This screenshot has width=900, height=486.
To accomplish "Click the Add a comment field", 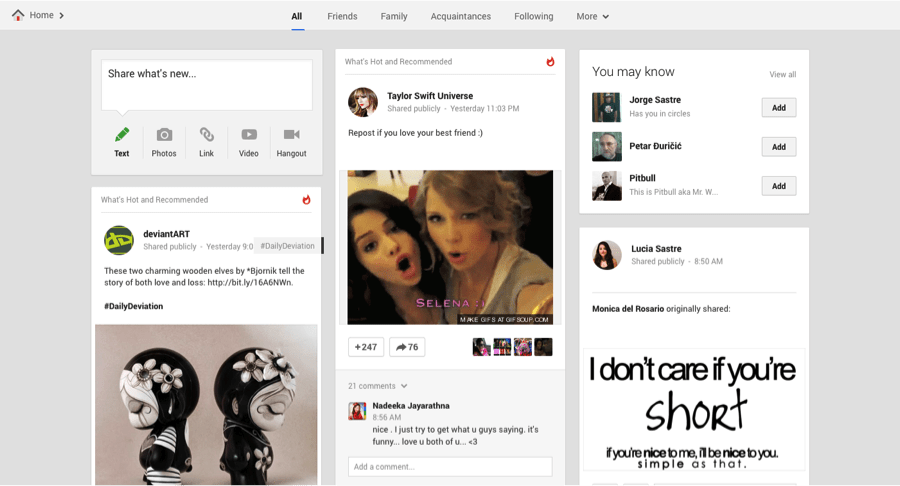I will tap(450, 466).
